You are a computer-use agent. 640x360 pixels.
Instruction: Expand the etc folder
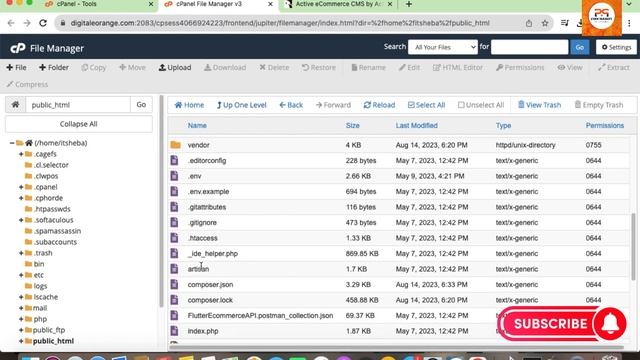(x=21, y=275)
